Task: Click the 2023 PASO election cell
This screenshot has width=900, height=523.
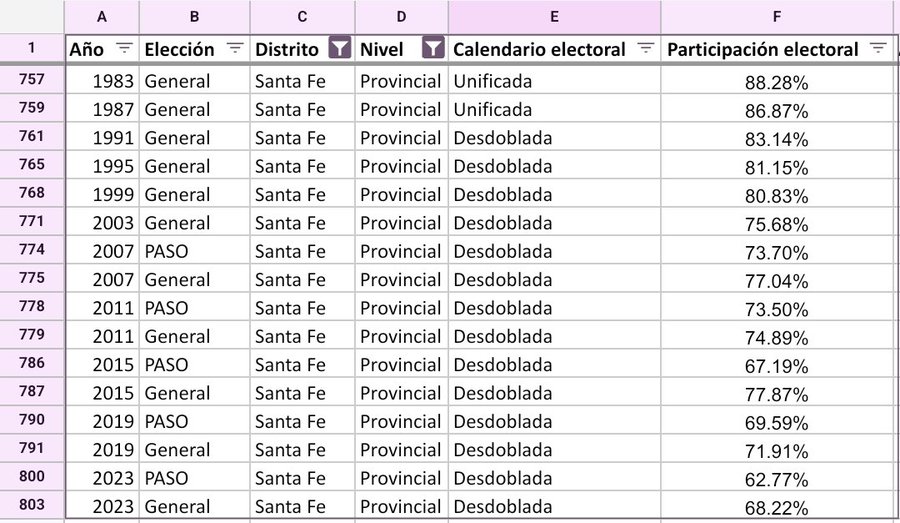Action: tap(195, 478)
